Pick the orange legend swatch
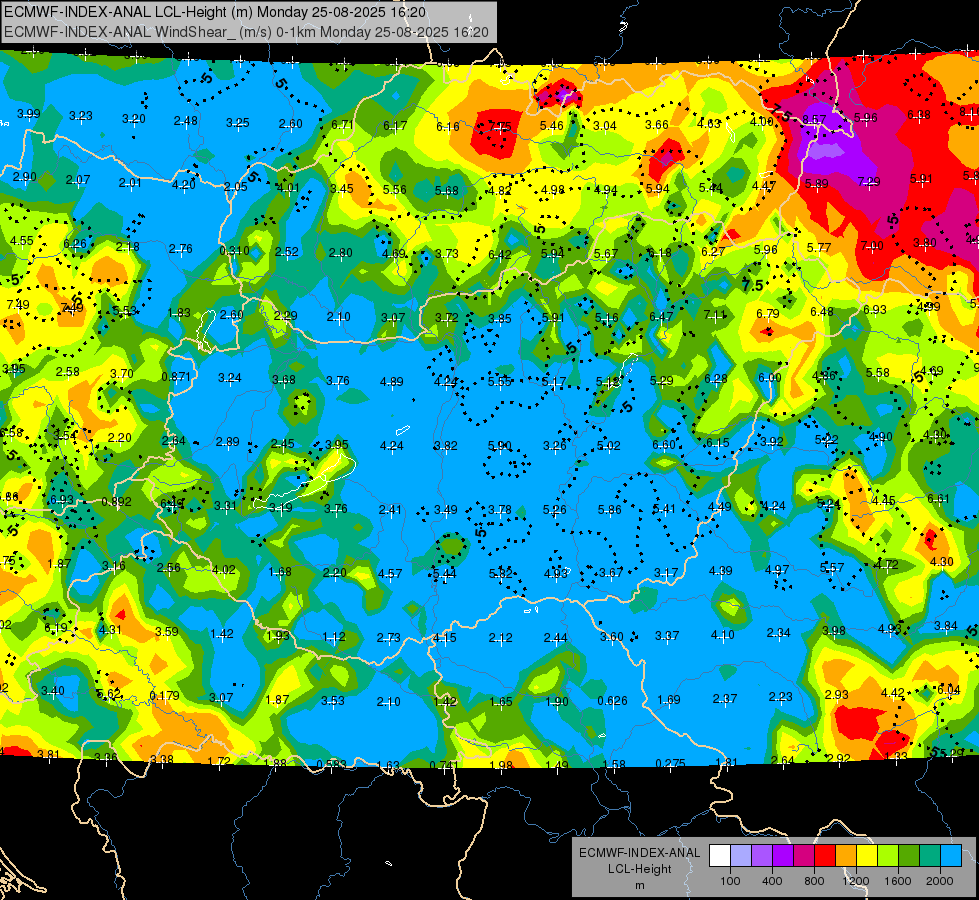979x900 pixels. [x=846, y=856]
